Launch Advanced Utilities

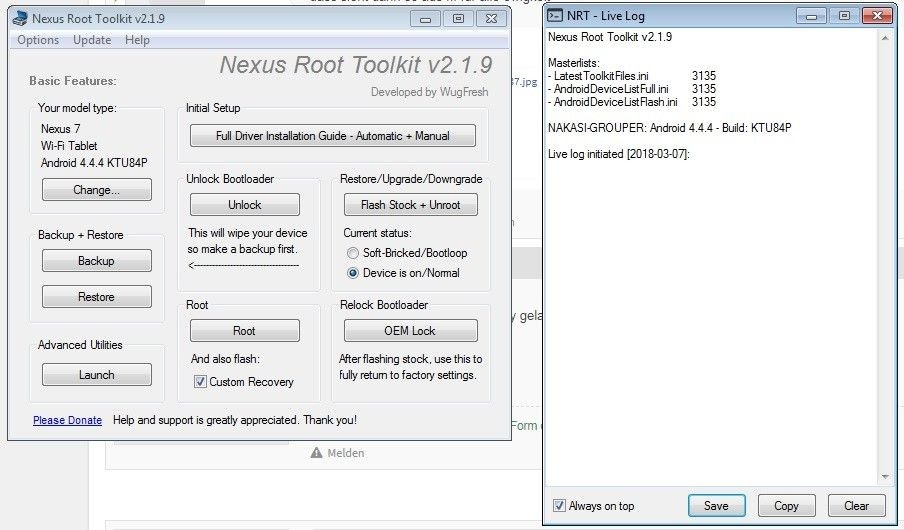96,374
